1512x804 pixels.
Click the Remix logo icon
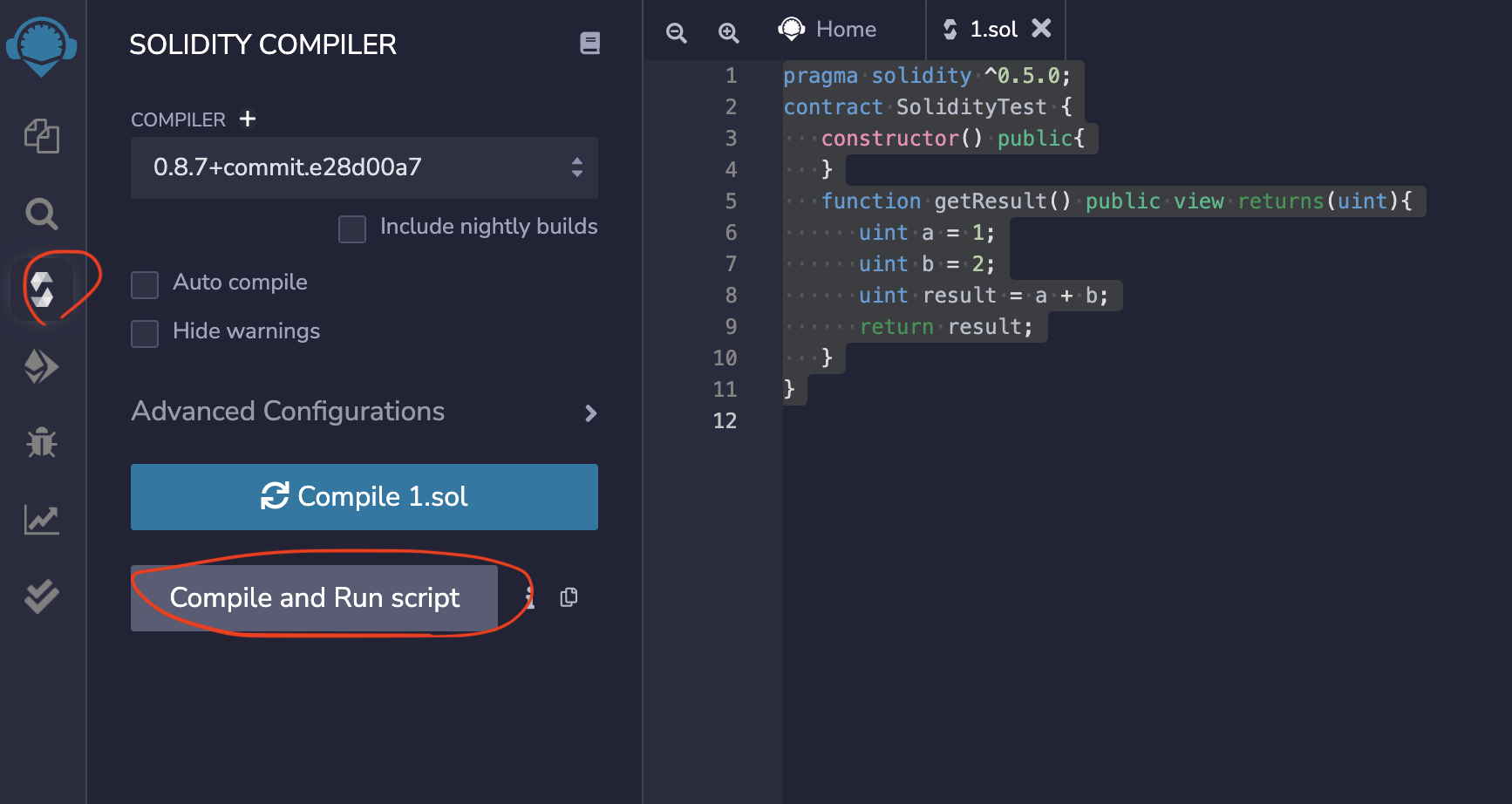click(x=42, y=47)
